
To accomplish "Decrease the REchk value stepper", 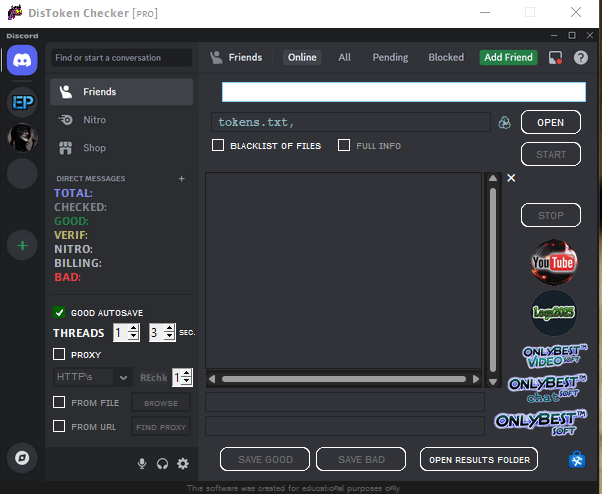I will coord(187,381).
